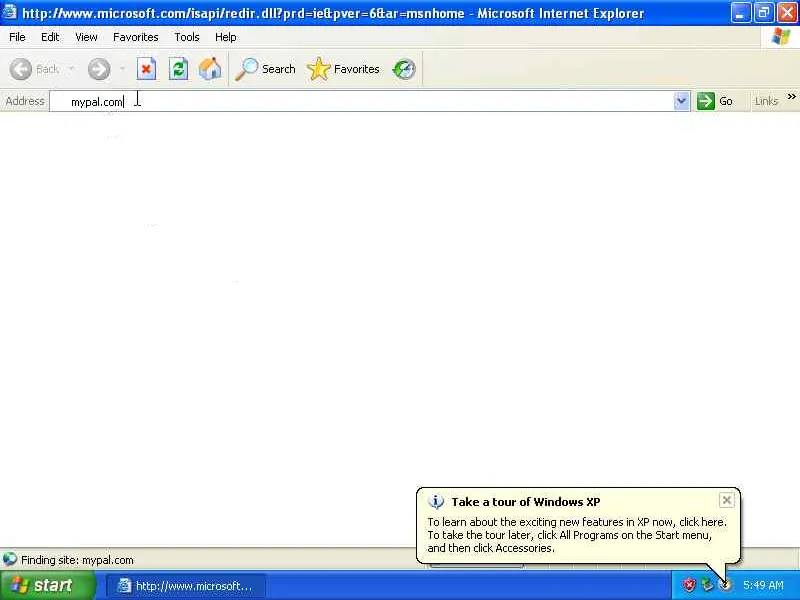Restore down the Internet Explorer window

(x=764, y=13)
